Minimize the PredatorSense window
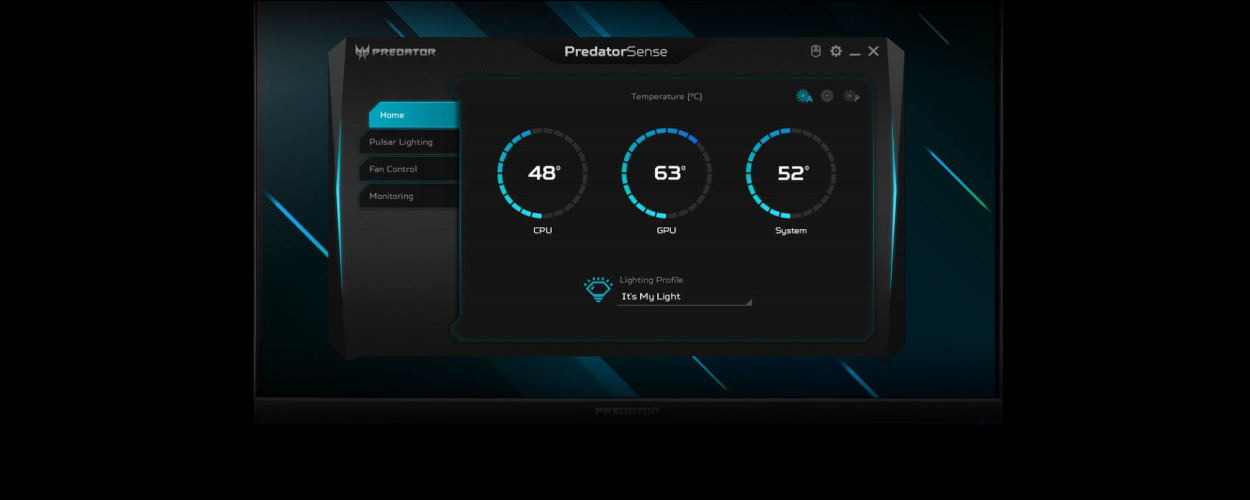The height and width of the screenshot is (500, 1250). point(855,55)
